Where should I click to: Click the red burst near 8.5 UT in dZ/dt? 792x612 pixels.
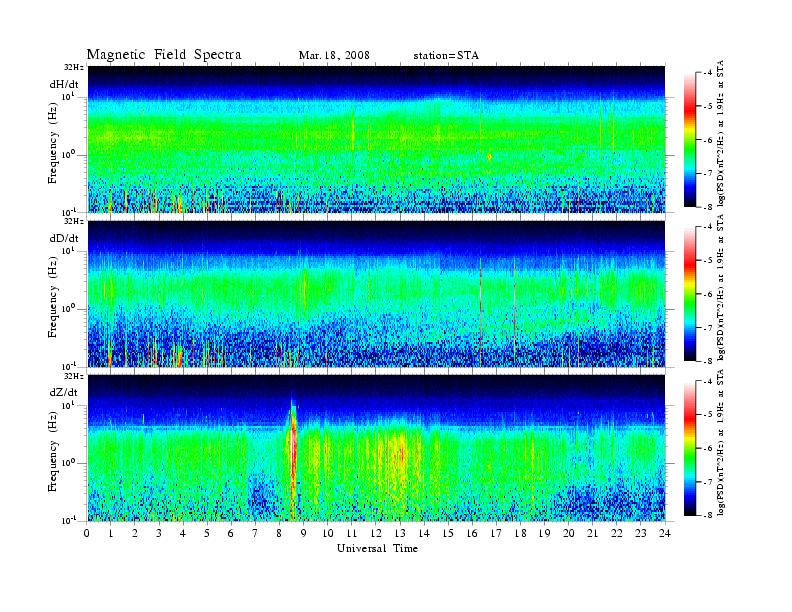pos(293,454)
